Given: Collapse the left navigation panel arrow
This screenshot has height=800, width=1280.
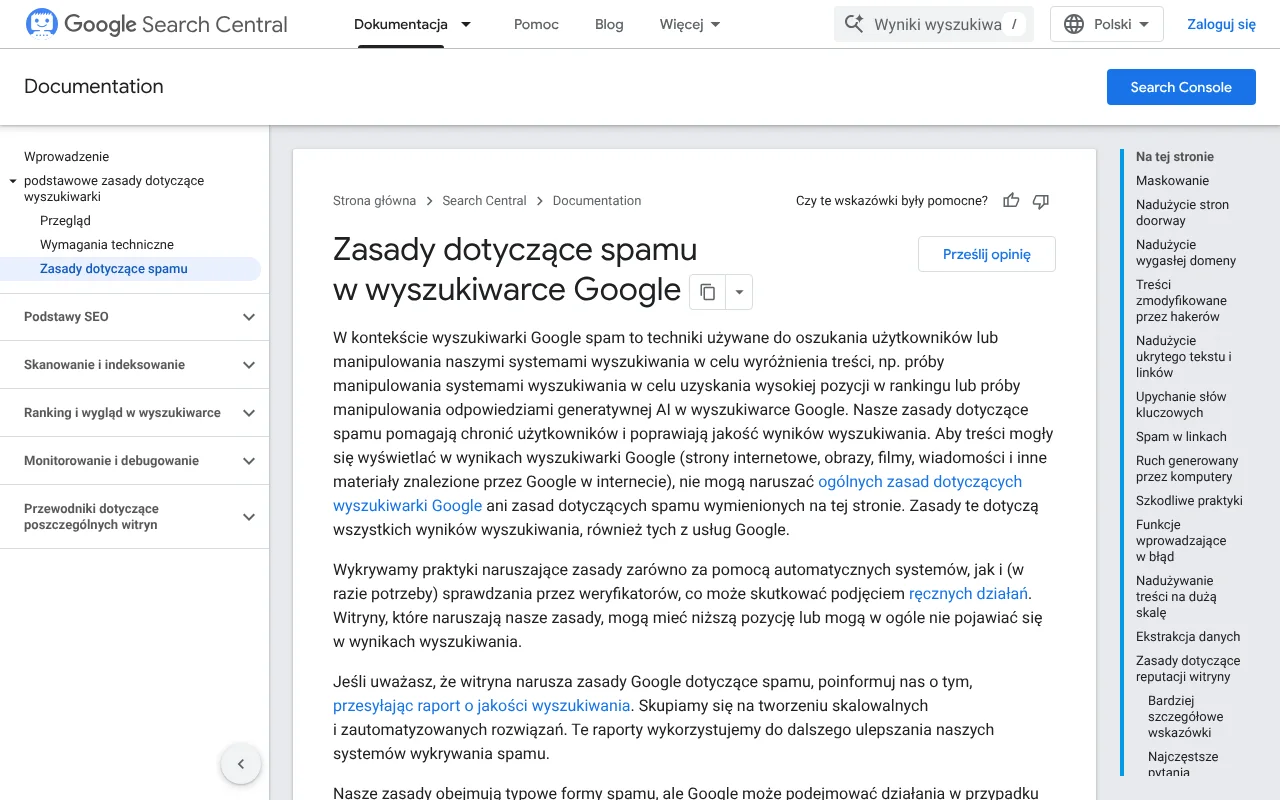Looking at the screenshot, I should tap(241, 764).
